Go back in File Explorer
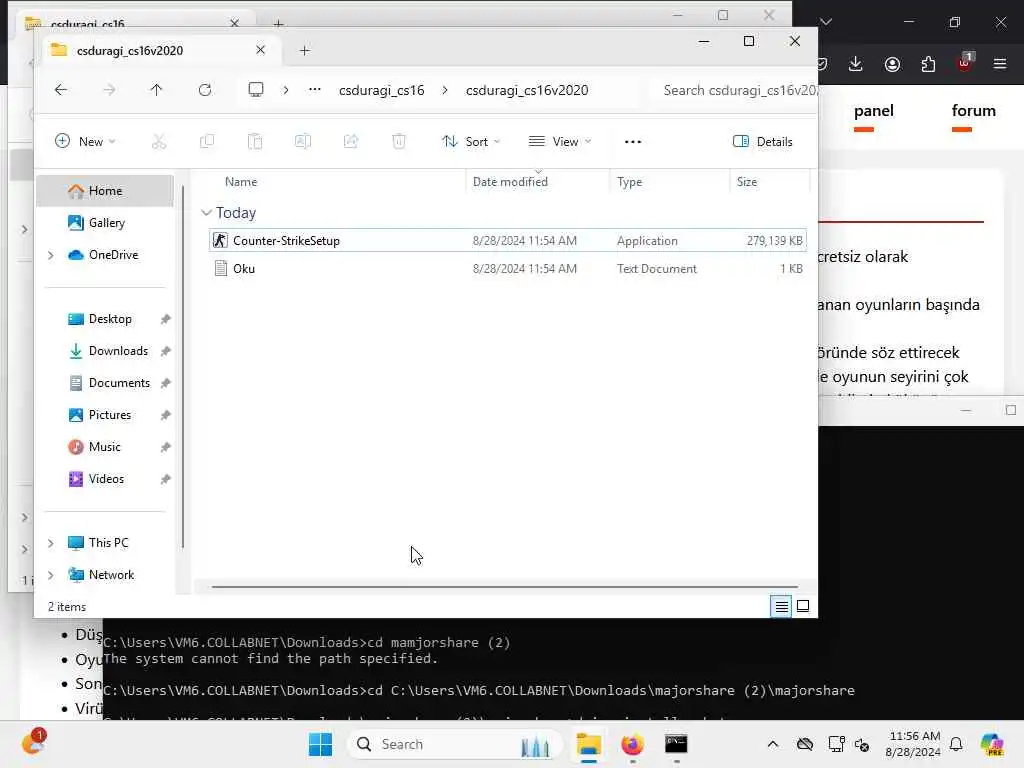 coord(61,90)
